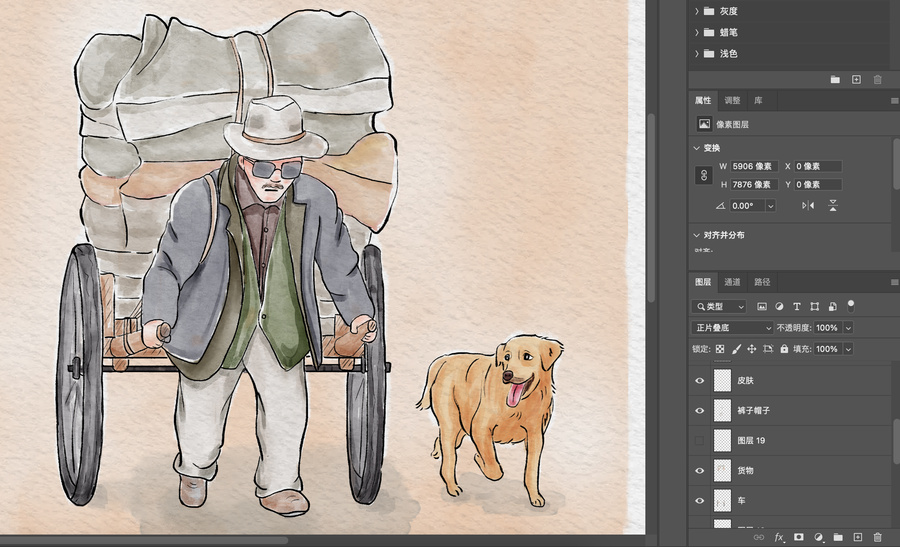The height and width of the screenshot is (547, 900).
Task: Open the rotation angle dropdown
Action: point(771,205)
